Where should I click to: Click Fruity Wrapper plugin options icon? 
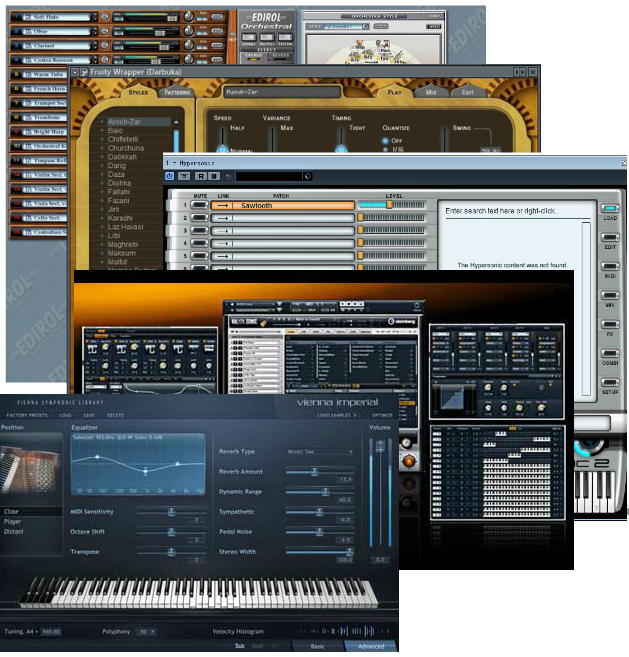click(84, 72)
